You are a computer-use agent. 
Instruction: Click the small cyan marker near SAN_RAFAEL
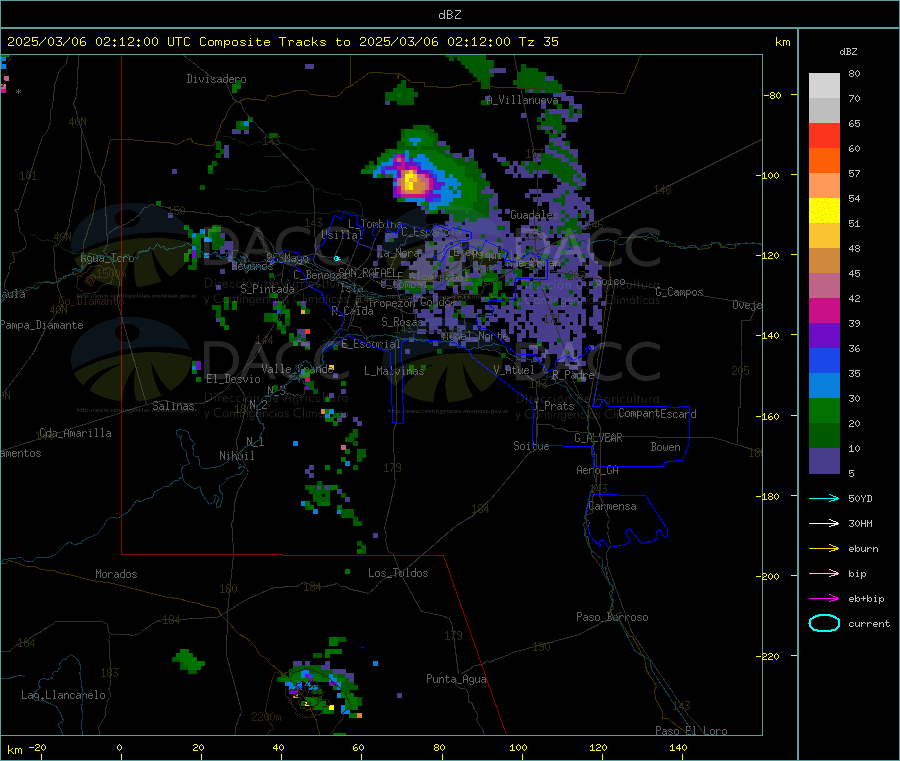[337, 258]
